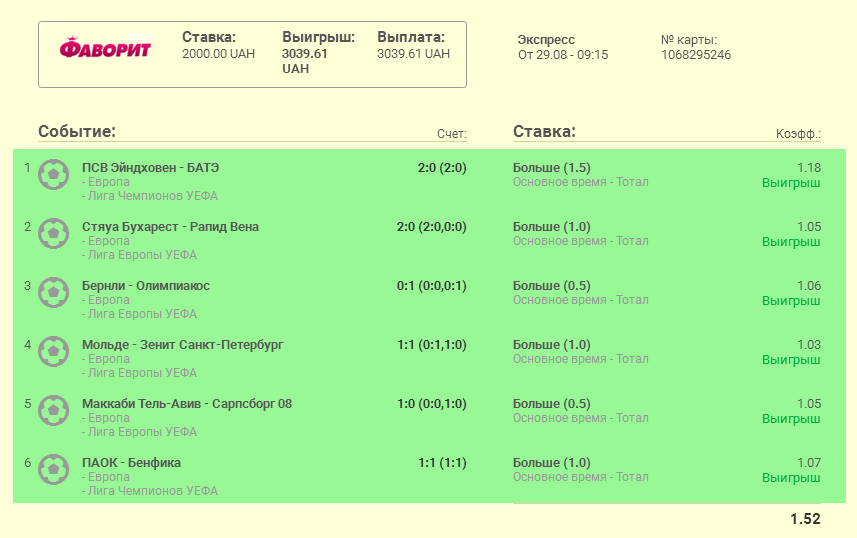Image resolution: width=857 pixels, height=538 pixels.
Task: Click coefficient 1.05 in Маккаби Тель-Авив row
Action: coord(809,404)
